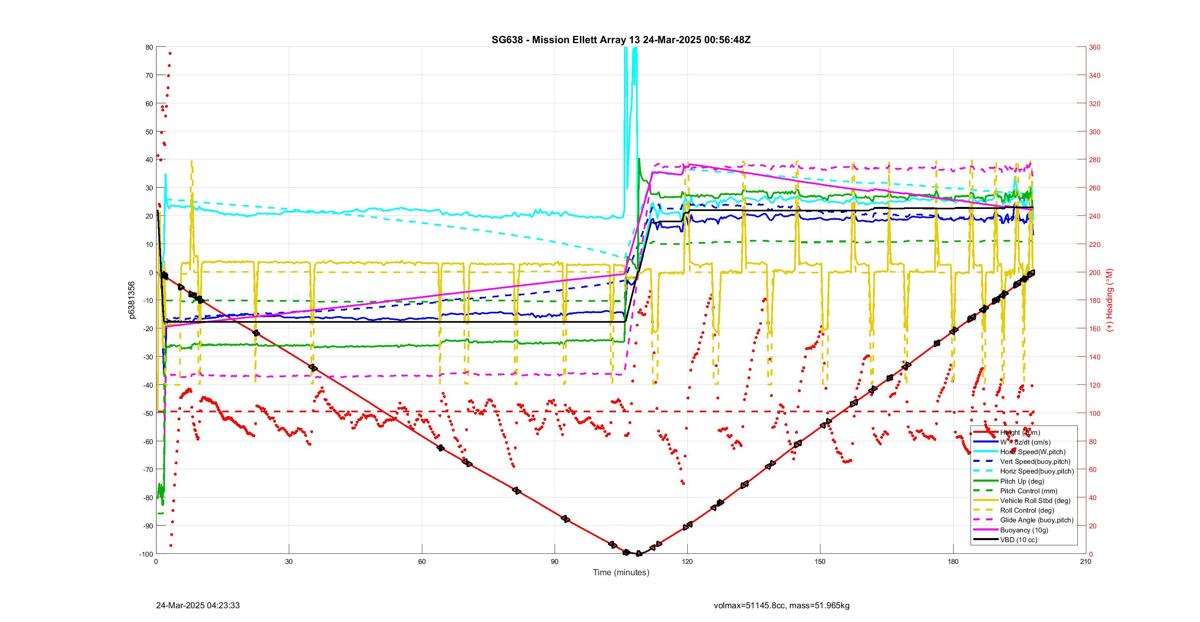This screenshot has height=622, width=1200.
Task: Select 'Vert Speed(buoy,pitch)' in the legend
Action: click(1024, 461)
